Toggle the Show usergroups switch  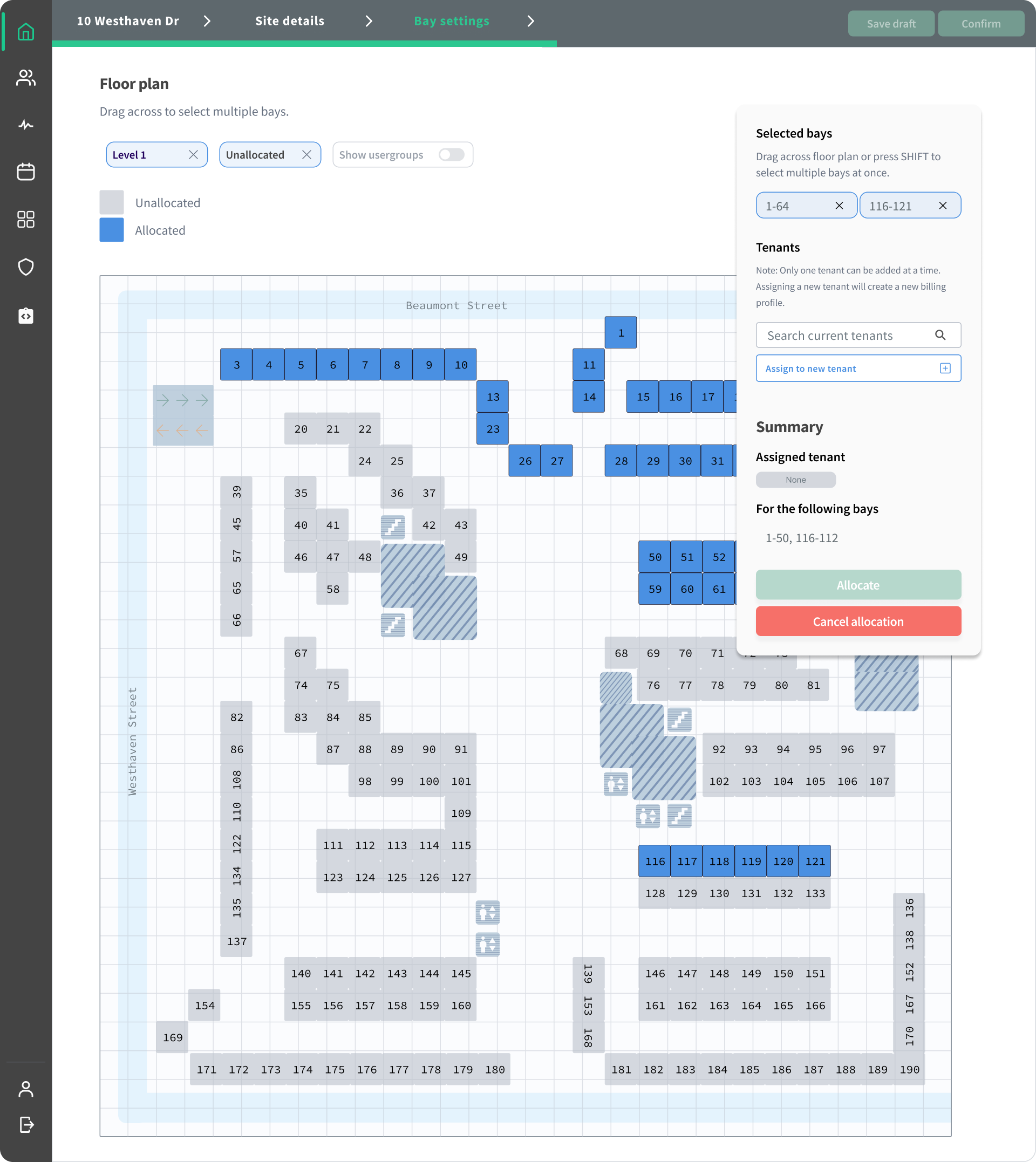(452, 155)
